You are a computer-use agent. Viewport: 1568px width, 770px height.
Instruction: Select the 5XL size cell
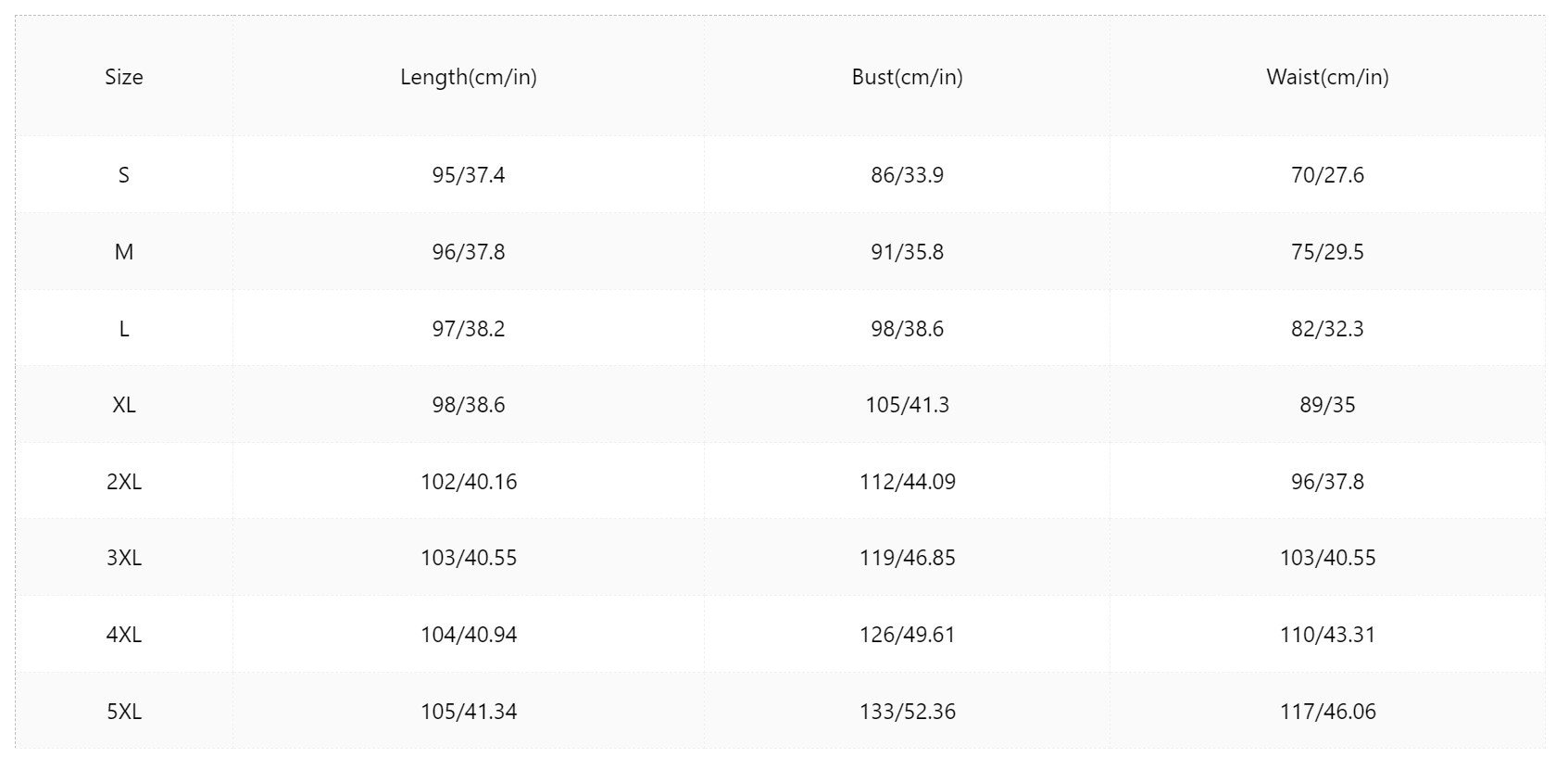click(124, 712)
